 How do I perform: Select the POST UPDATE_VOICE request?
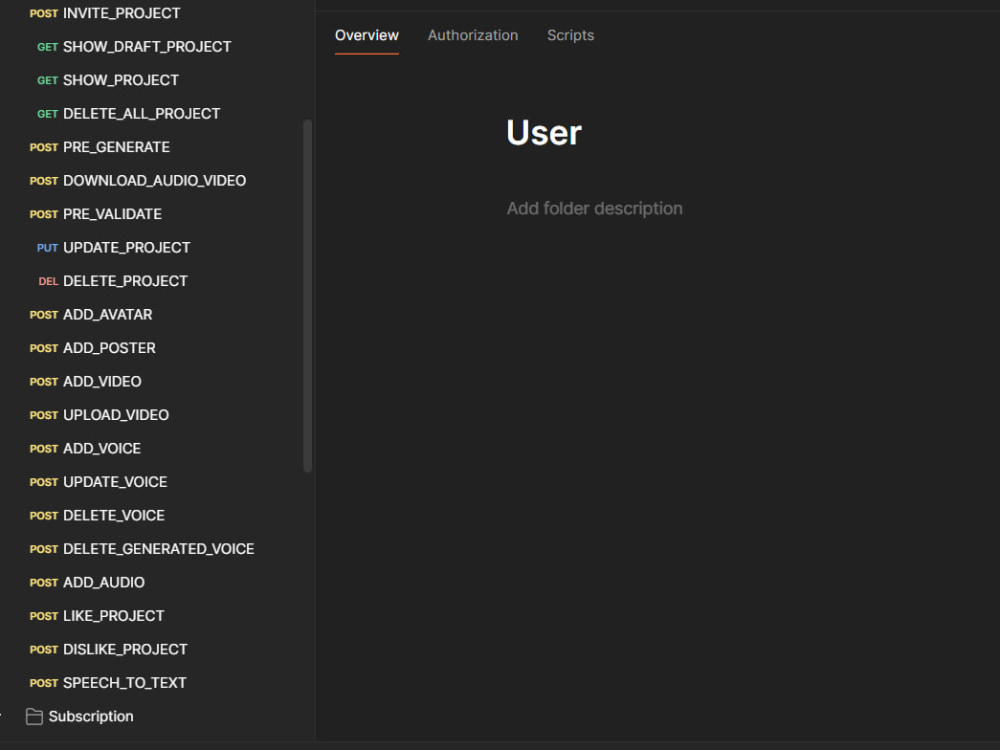98,482
